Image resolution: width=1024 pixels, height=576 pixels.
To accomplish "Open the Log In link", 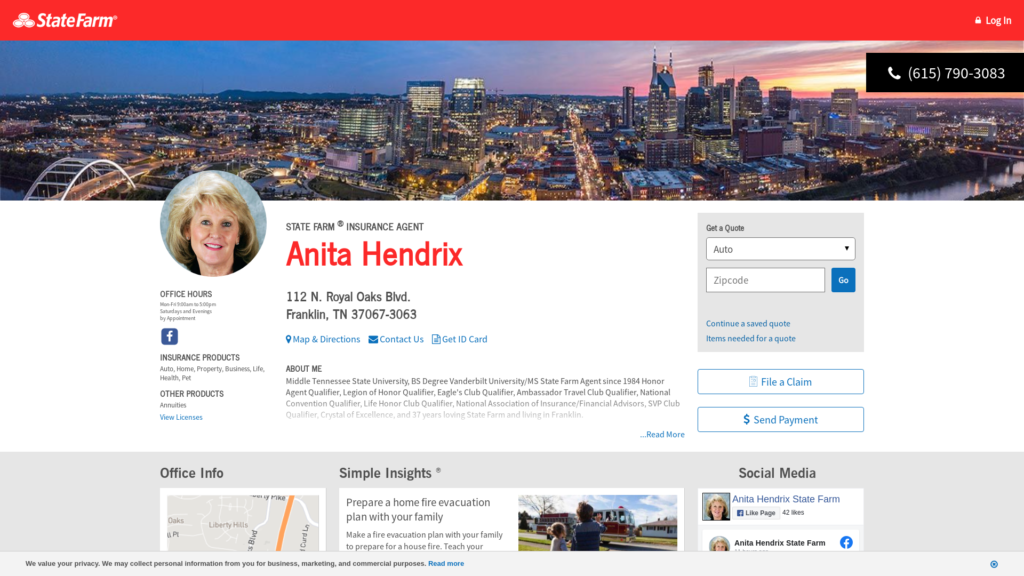I will coord(993,20).
